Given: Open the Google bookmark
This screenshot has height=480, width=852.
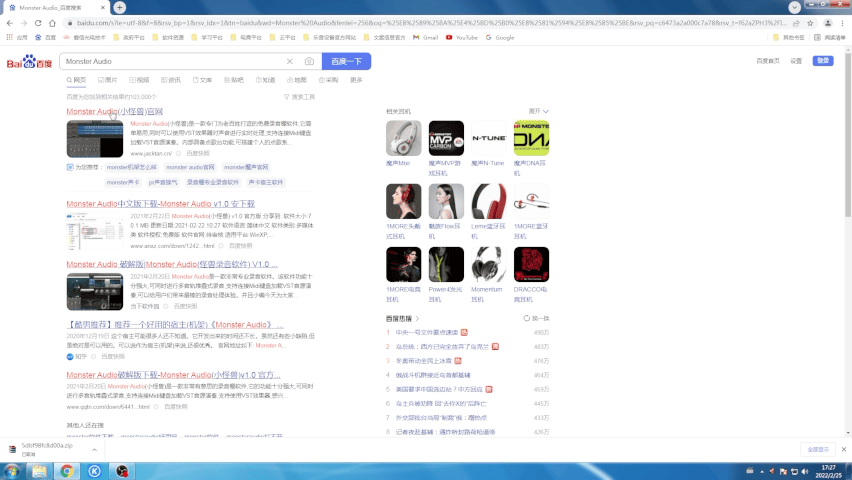Looking at the screenshot, I should (500, 38).
